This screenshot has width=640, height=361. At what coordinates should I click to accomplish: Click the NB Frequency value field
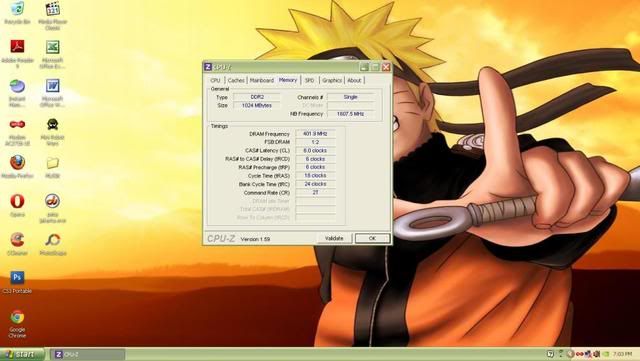351,114
